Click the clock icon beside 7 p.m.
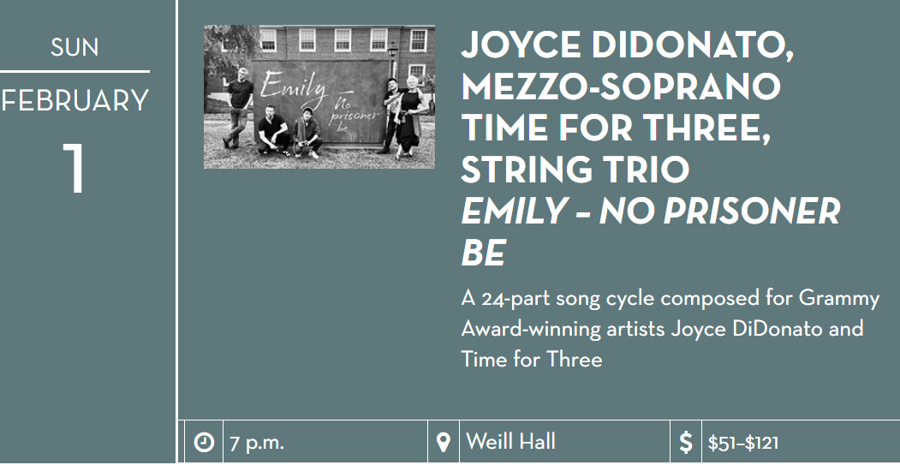Viewport: 900px width, 471px height. (204, 442)
